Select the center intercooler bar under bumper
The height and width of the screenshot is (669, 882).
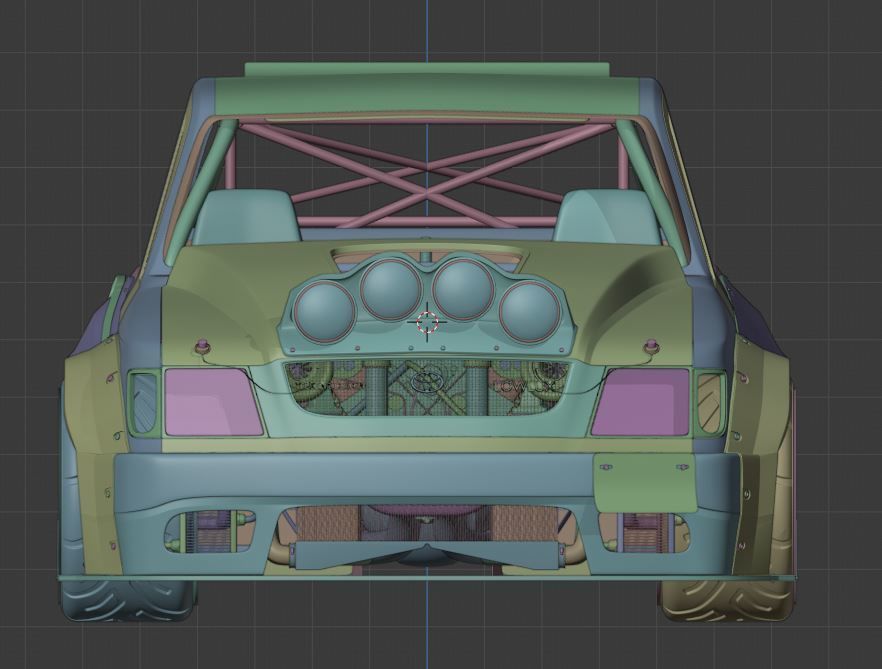[427, 556]
